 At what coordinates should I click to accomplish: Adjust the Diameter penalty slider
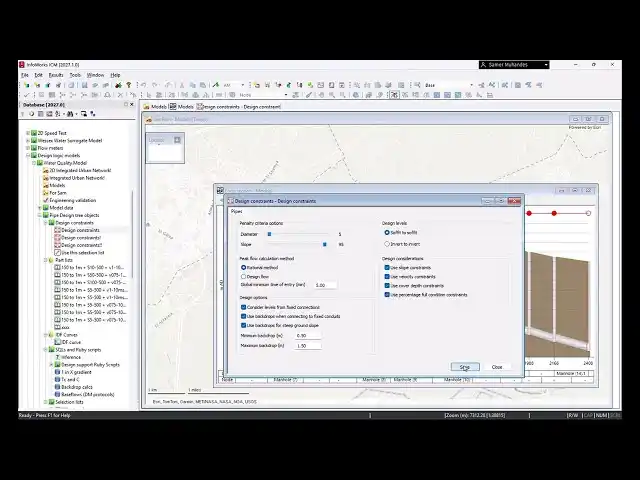[268, 234]
